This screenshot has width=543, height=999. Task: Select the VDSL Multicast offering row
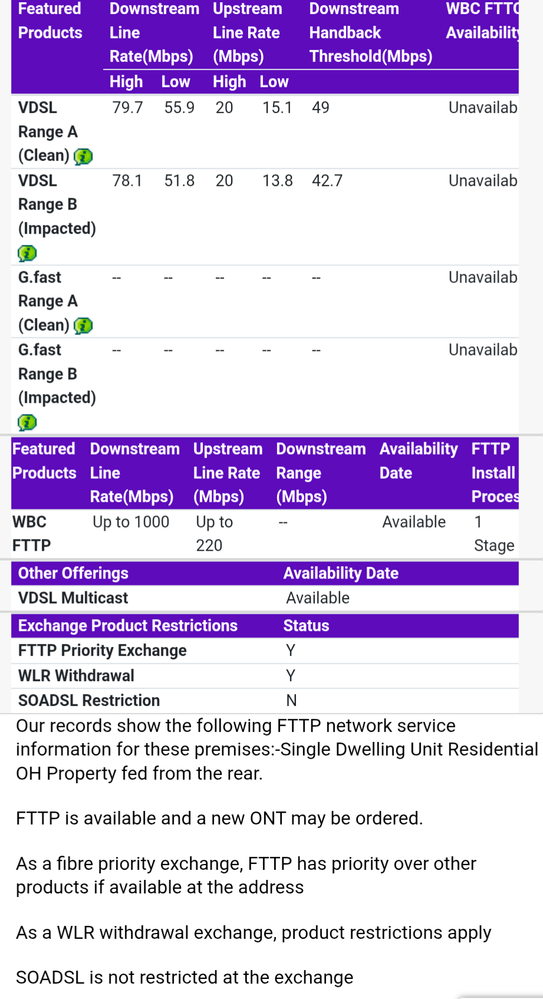point(264,598)
